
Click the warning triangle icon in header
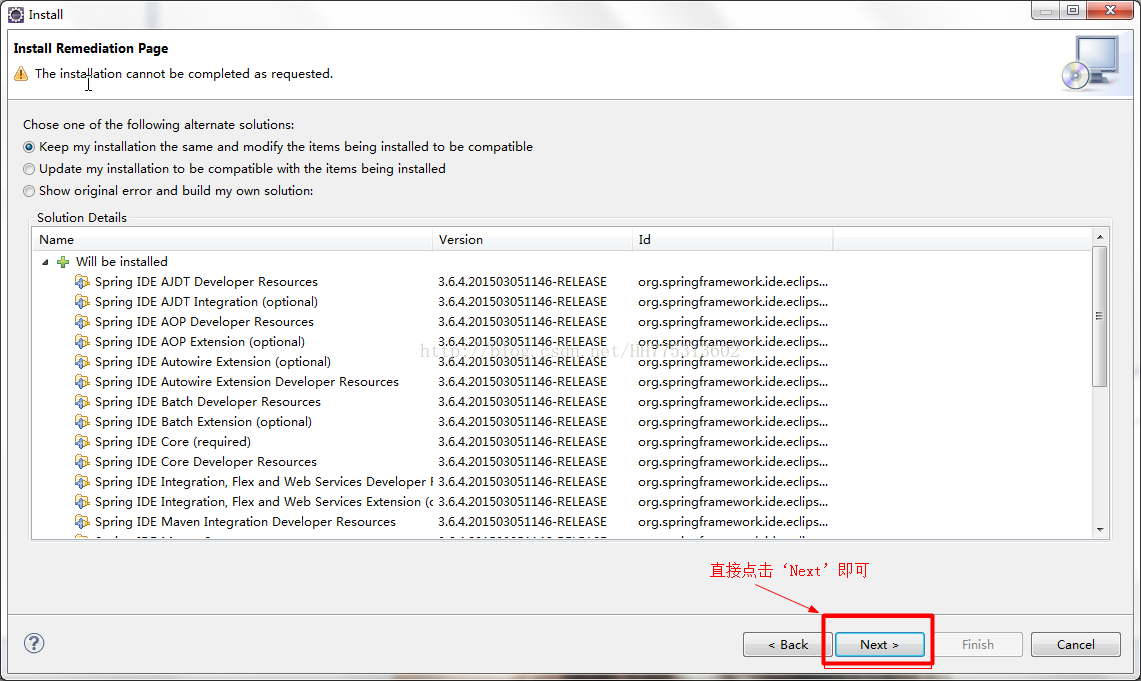21,73
